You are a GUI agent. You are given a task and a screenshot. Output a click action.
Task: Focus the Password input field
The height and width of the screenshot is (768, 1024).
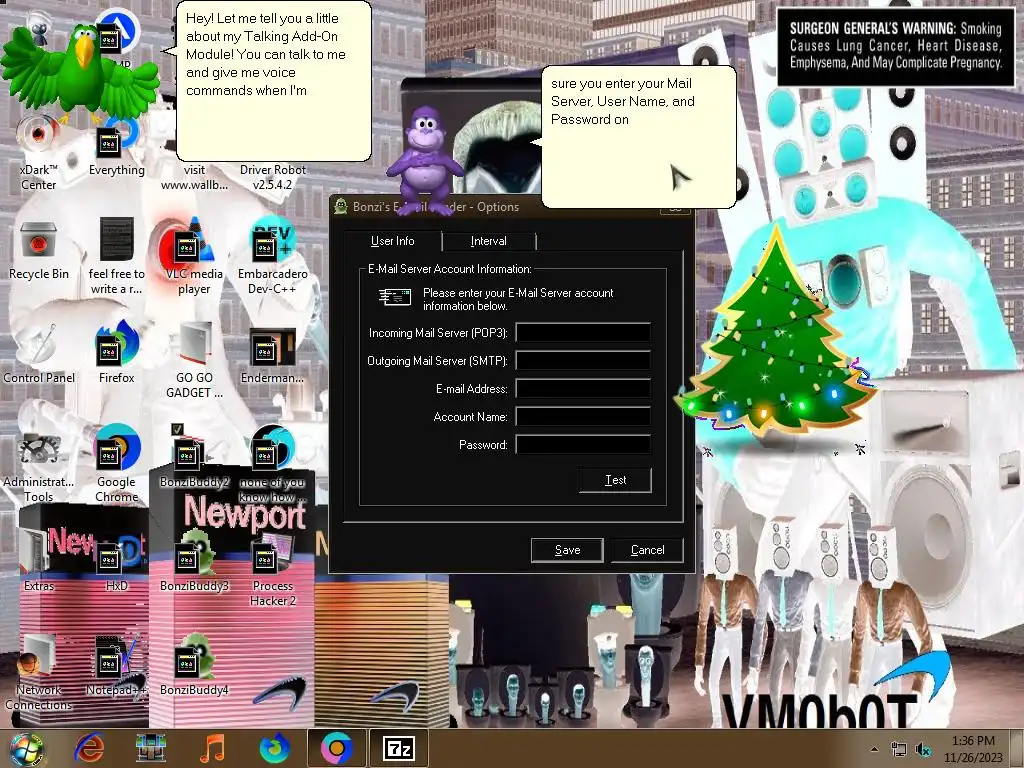click(x=583, y=445)
